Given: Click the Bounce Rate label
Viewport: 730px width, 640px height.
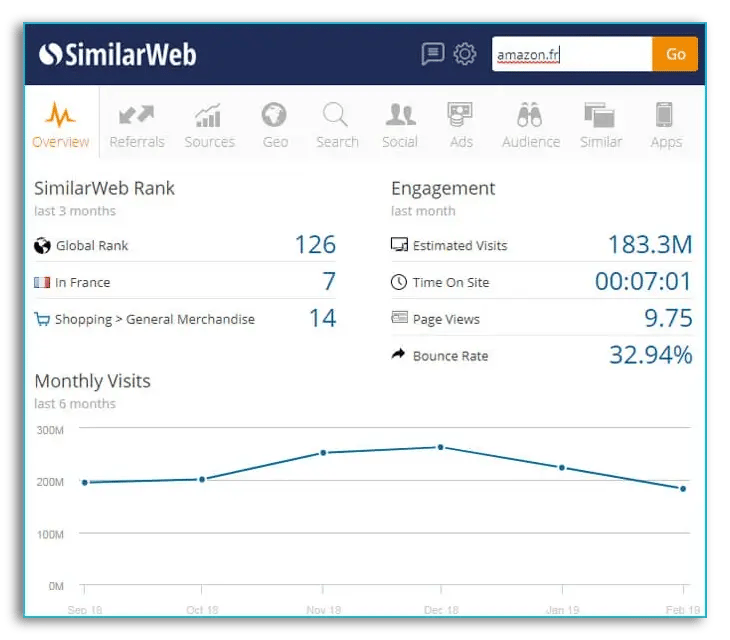Looking at the screenshot, I should (x=450, y=356).
